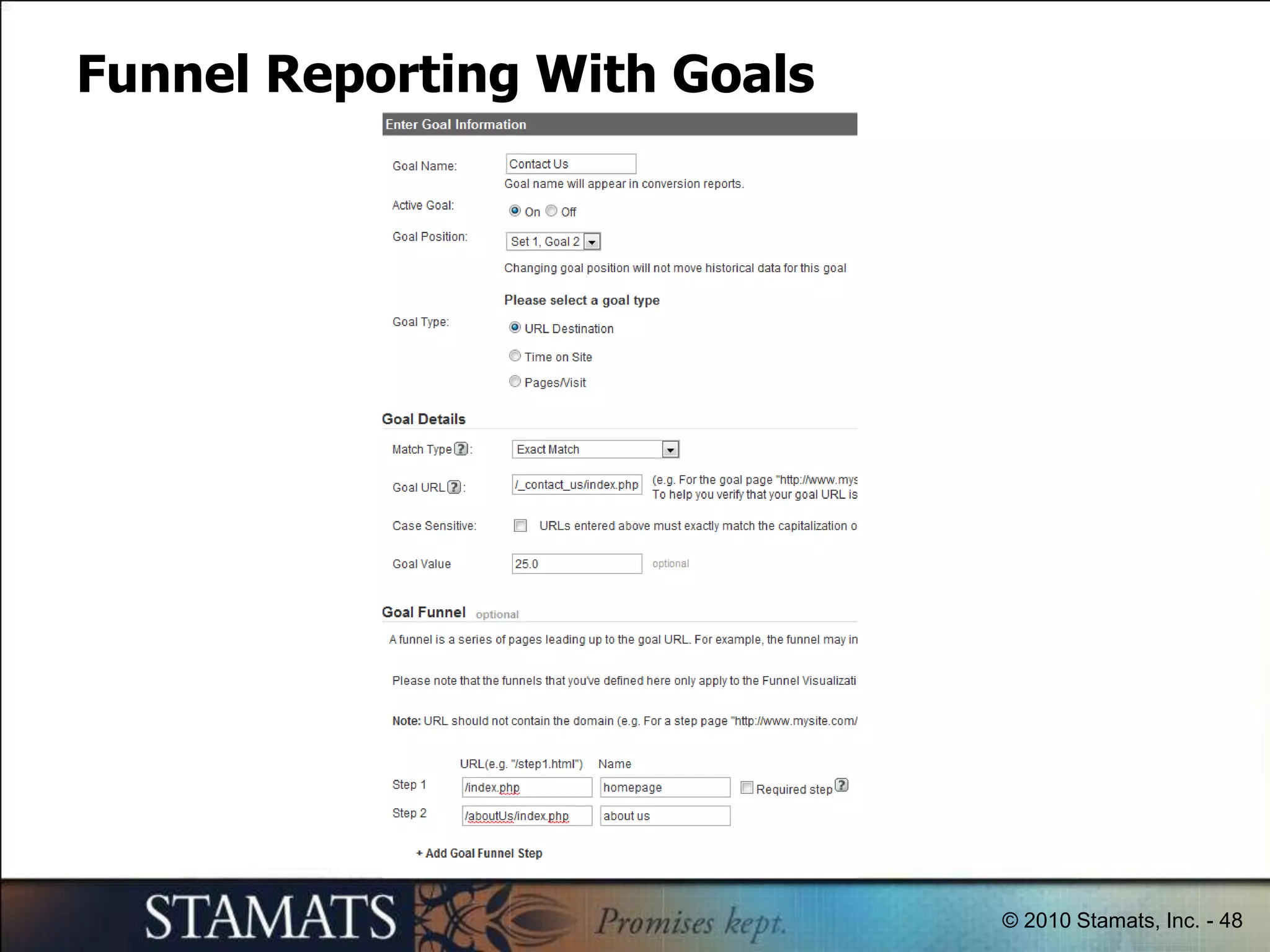Select the Off radio button for Active Goal
Viewport: 1270px width, 952px height.
[551, 211]
